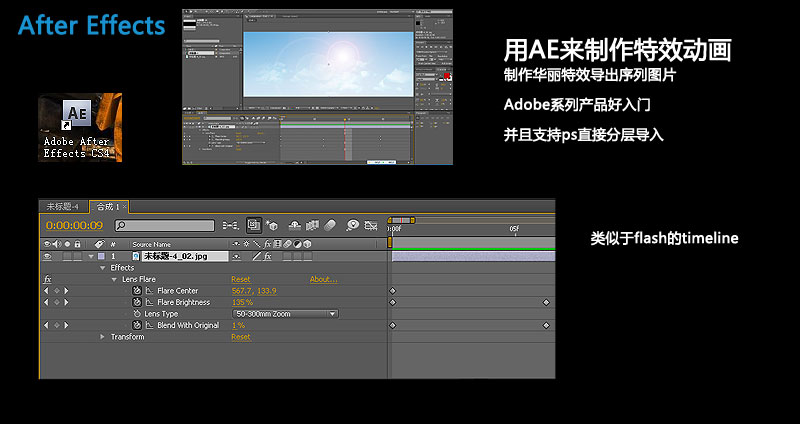
Task: Click the Label tag column header icon
Action: (x=99, y=244)
